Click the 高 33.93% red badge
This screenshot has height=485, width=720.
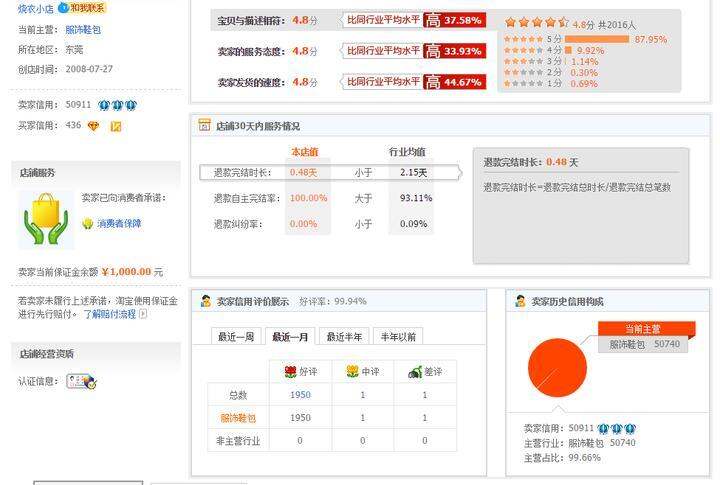click(454, 51)
